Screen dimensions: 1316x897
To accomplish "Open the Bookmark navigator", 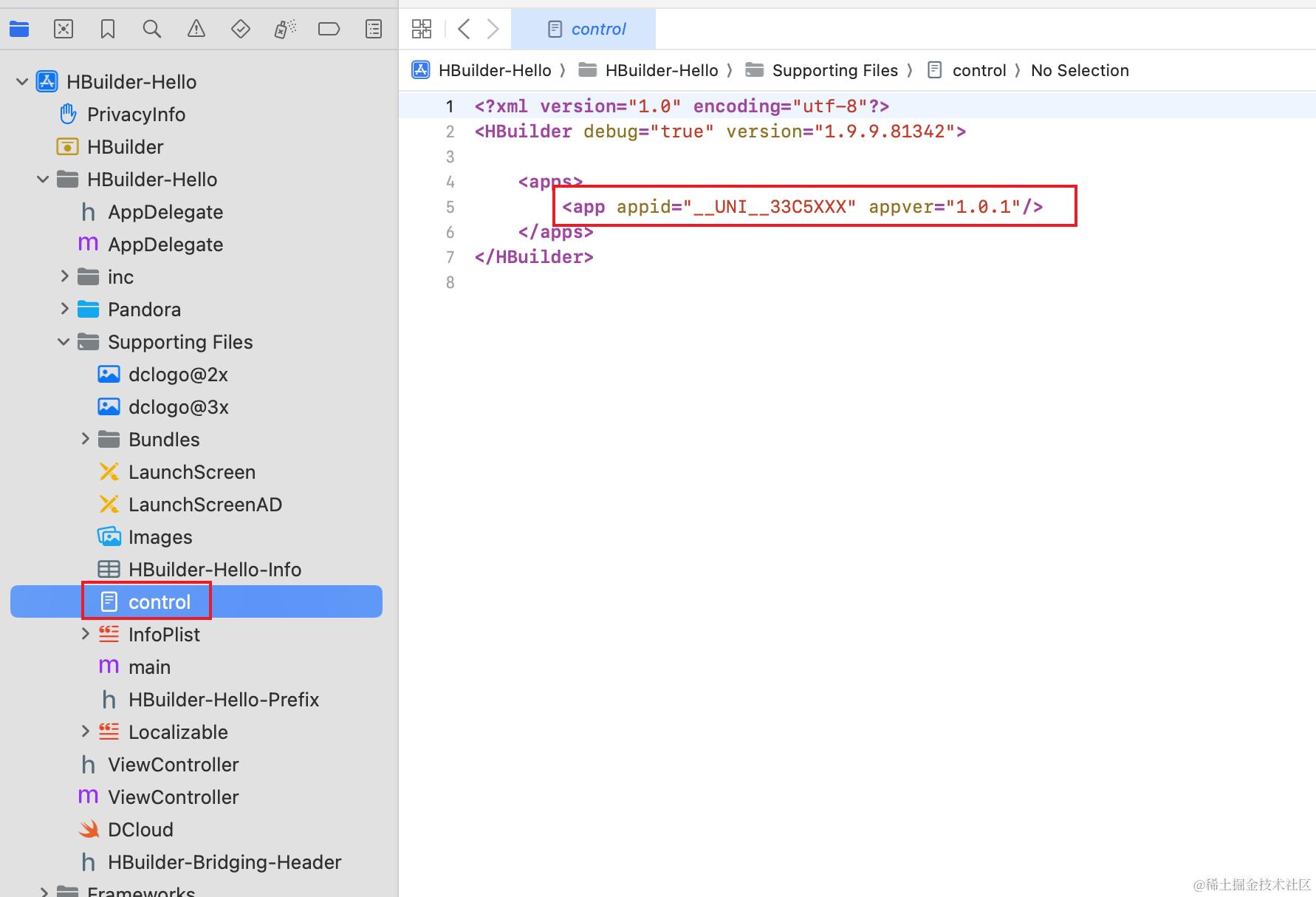I will click(108, 29).
